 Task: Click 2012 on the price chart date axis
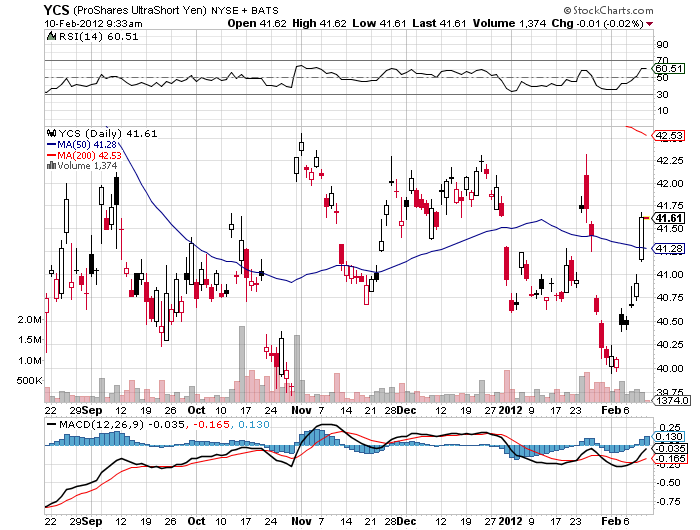[x=510, y=410]
